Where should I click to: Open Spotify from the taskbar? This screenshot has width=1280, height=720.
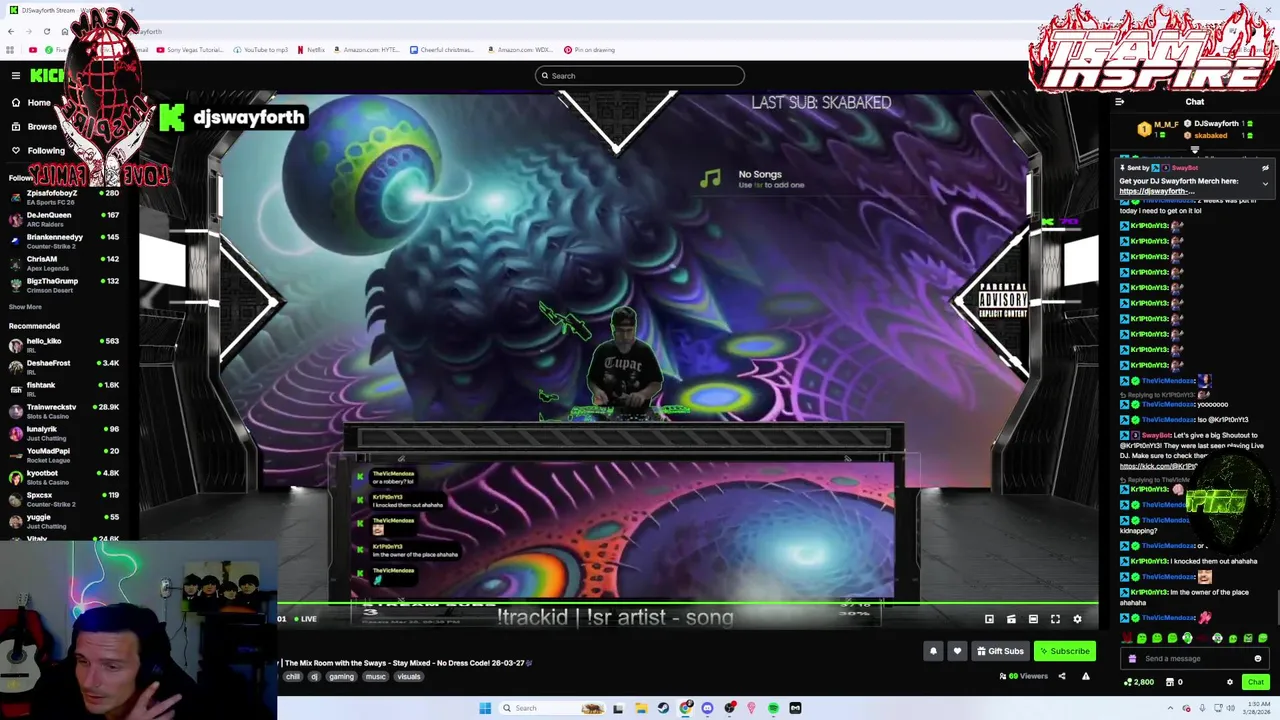coord(773,708)
